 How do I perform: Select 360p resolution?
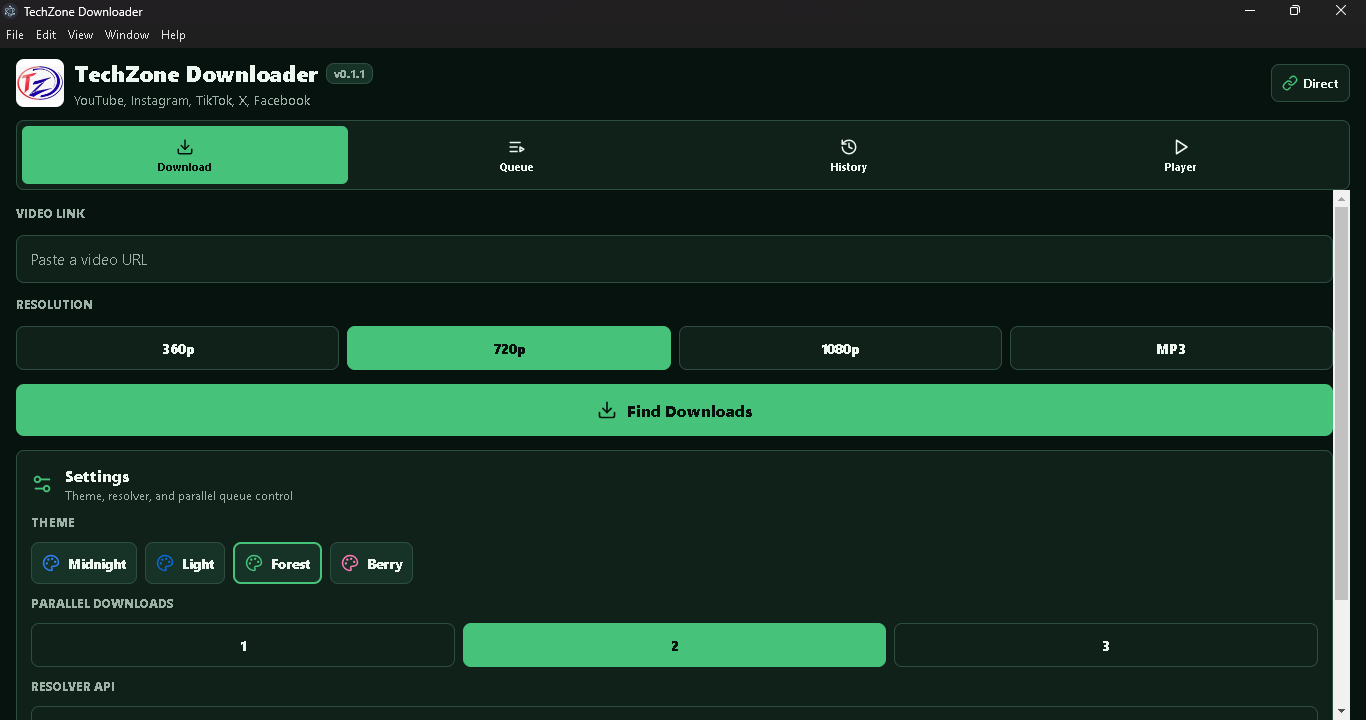click(178, 348)
